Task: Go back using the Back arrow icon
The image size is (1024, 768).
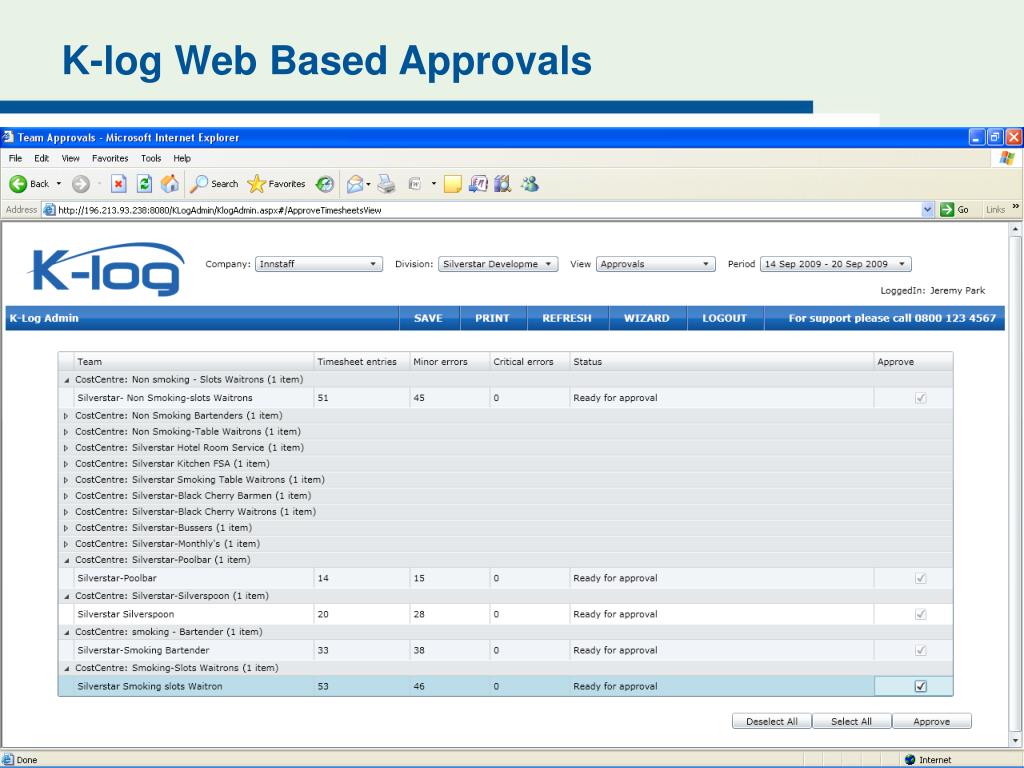Action: [x=18, y=184]
